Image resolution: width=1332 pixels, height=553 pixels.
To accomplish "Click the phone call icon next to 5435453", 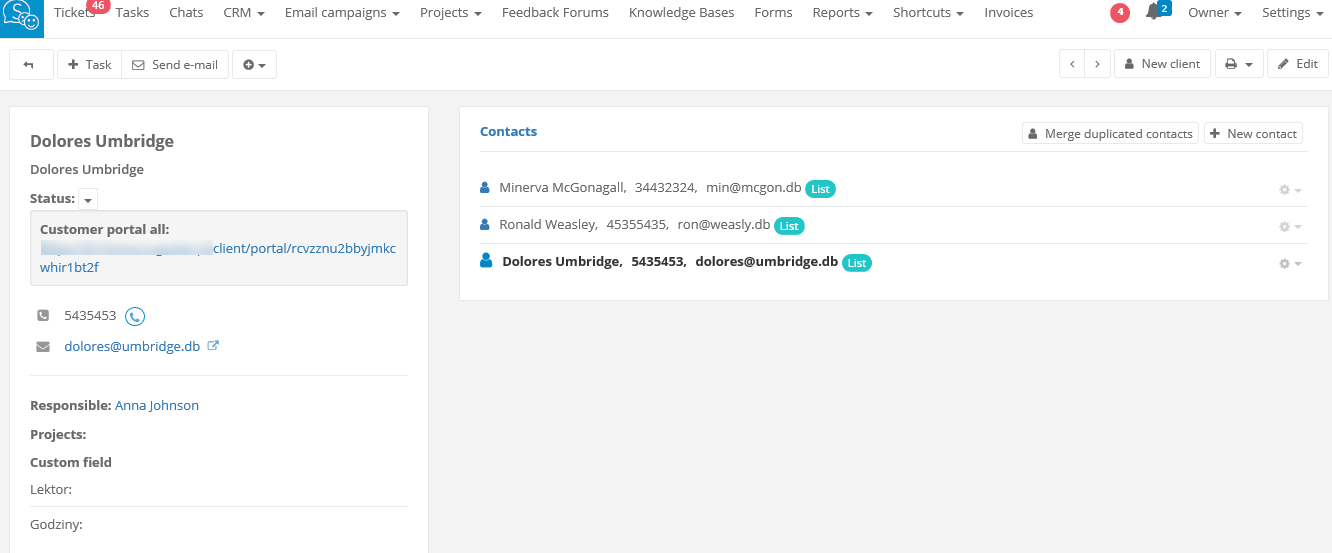I will (135, 316).
